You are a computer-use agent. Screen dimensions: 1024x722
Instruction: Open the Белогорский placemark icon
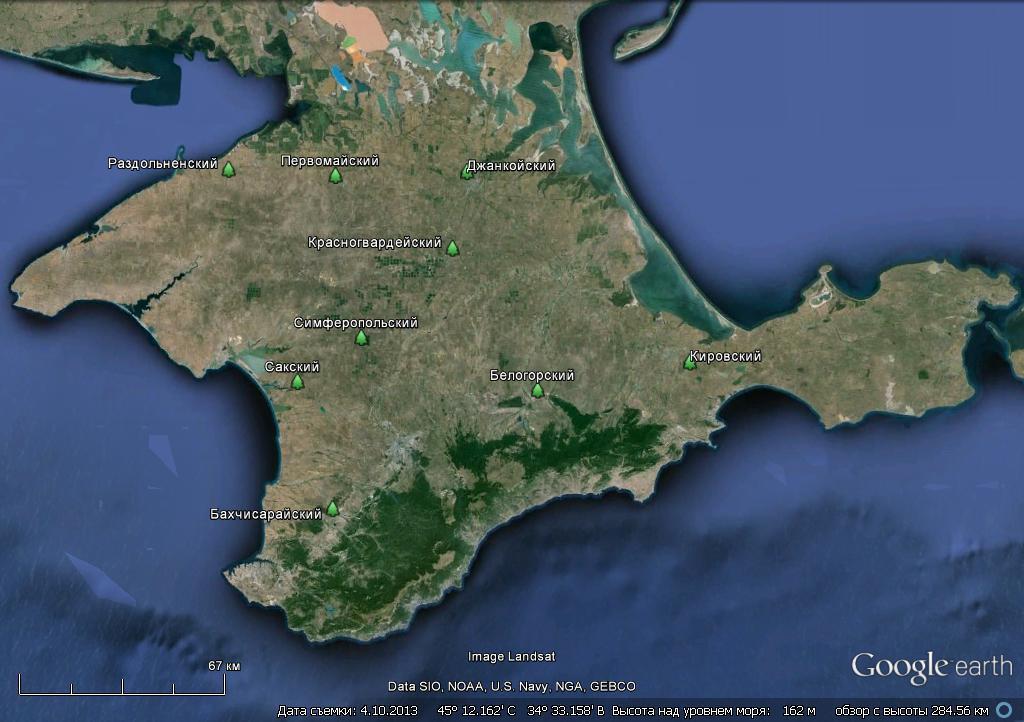tap(537, 390)
